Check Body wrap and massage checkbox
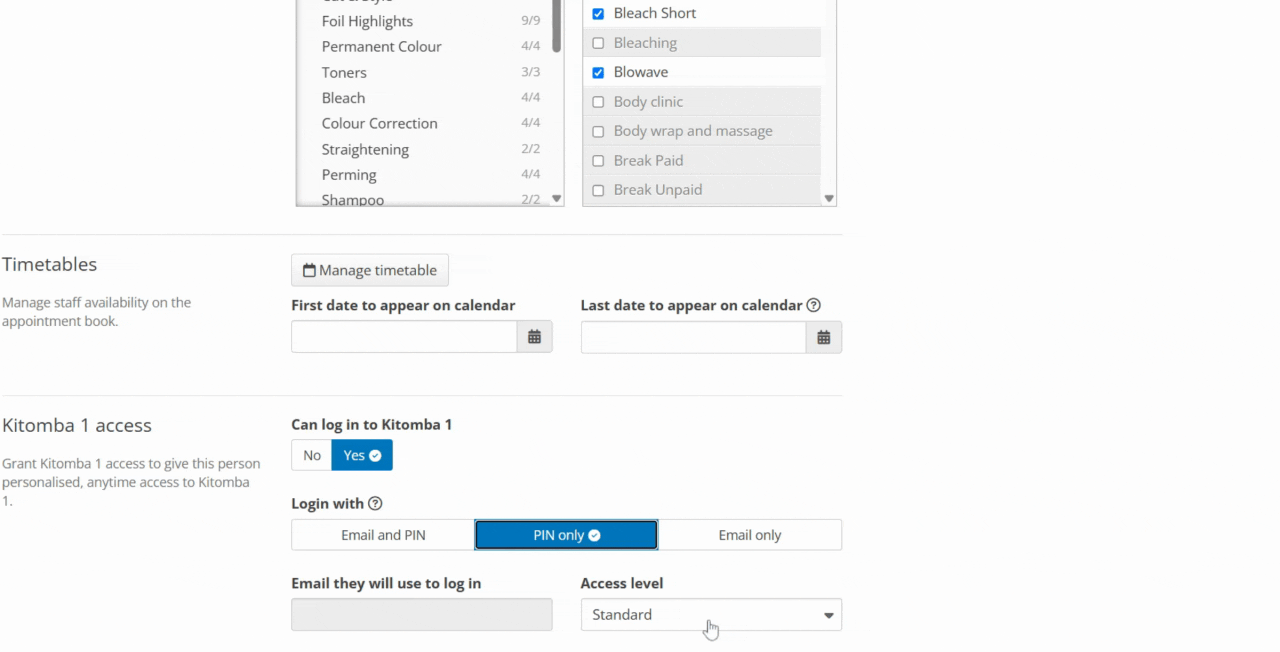1280x652 pixels. click(x=598, y=131)
